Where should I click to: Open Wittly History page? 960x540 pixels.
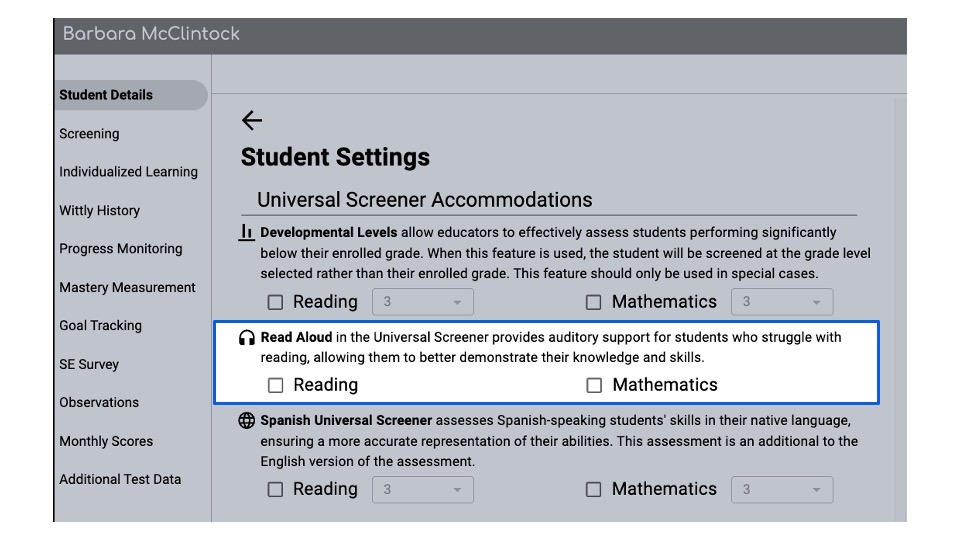[x=99, y=211]
